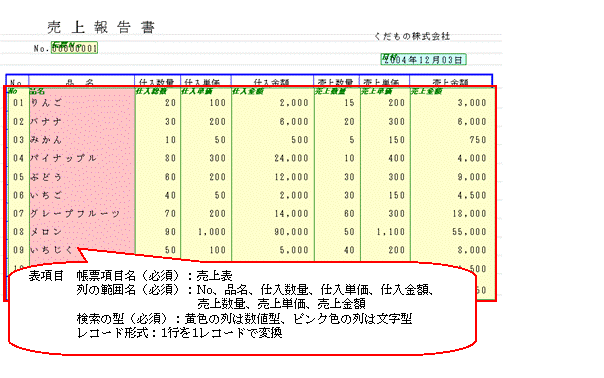Select the green 仕入金額 column label
The height and width of the screenshot is (378, 604).
click(248, 91)
